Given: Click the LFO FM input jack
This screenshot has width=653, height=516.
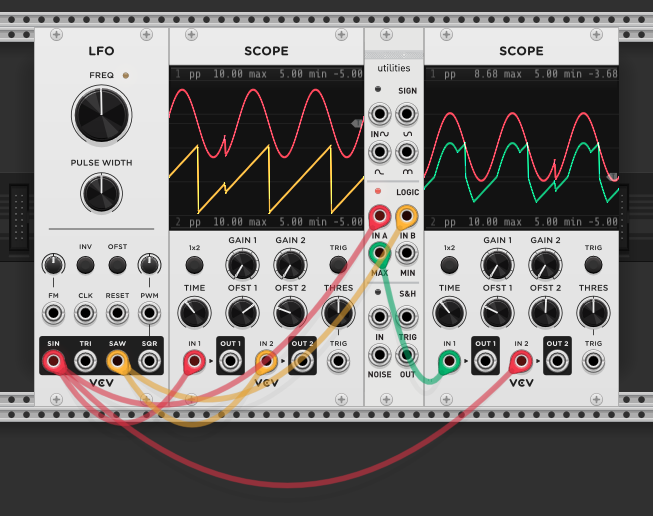Looking at the screenshot, I should (53, 313).
